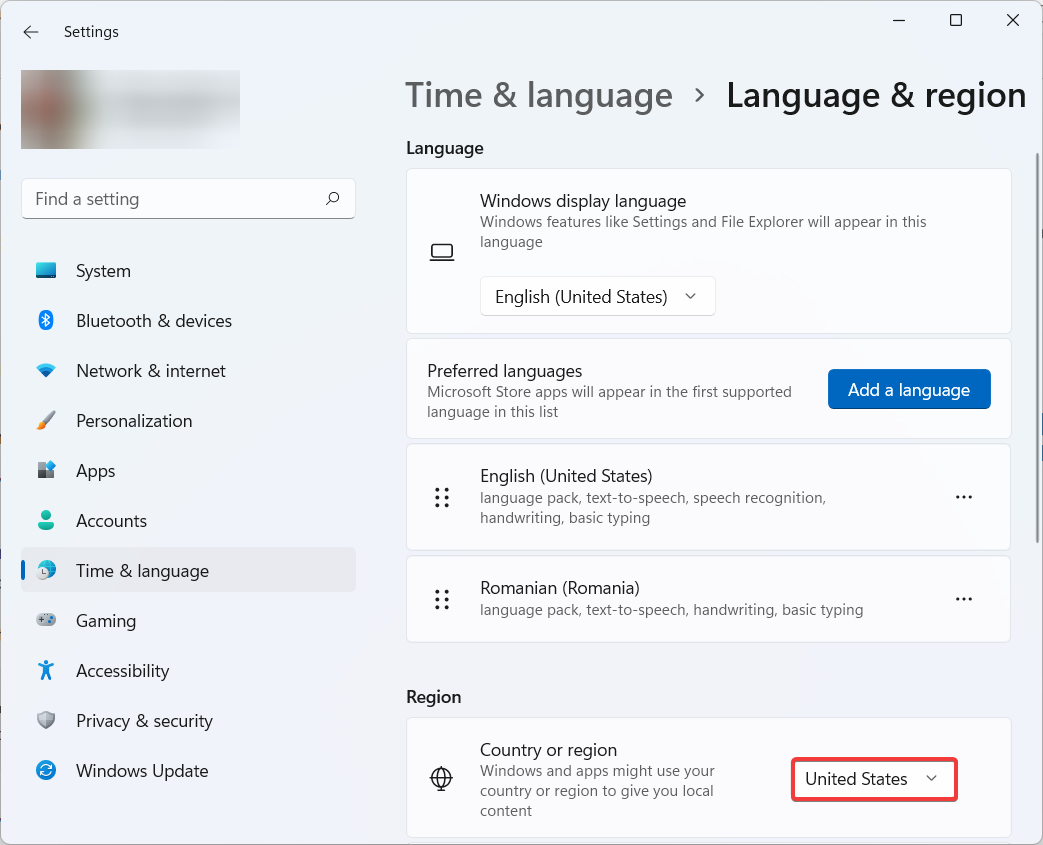The height and width of the screenshot is (845, 1043).
Task: Open more options for English (United States)
Action: [963, 497]
